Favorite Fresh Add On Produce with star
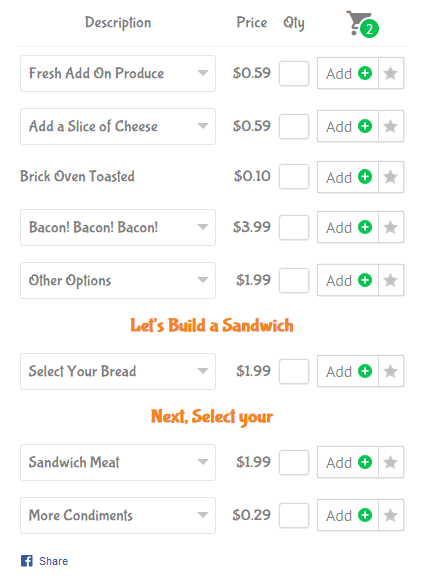Viewport: 429px width, 584px height. click(x=391, y=73)
